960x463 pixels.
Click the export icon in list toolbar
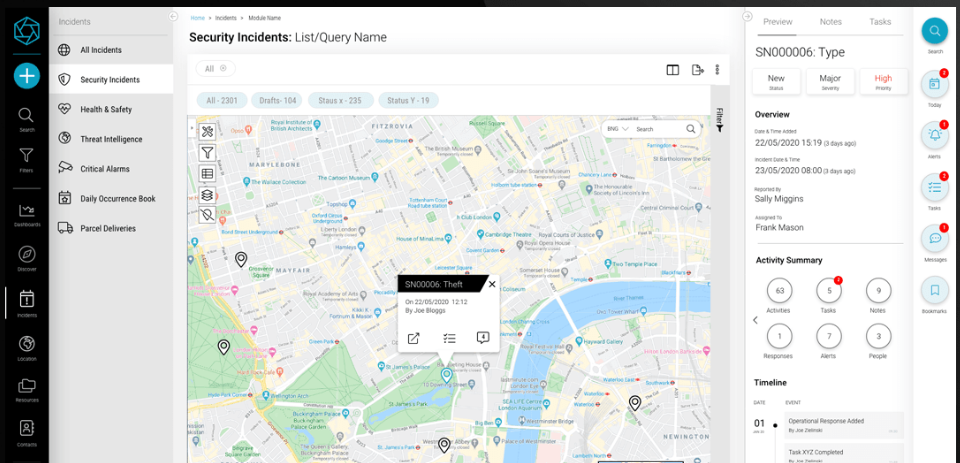(698, 70)
